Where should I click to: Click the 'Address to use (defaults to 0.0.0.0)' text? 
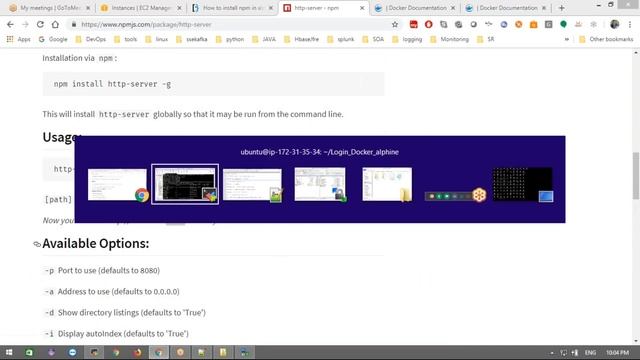coord(118,291)
